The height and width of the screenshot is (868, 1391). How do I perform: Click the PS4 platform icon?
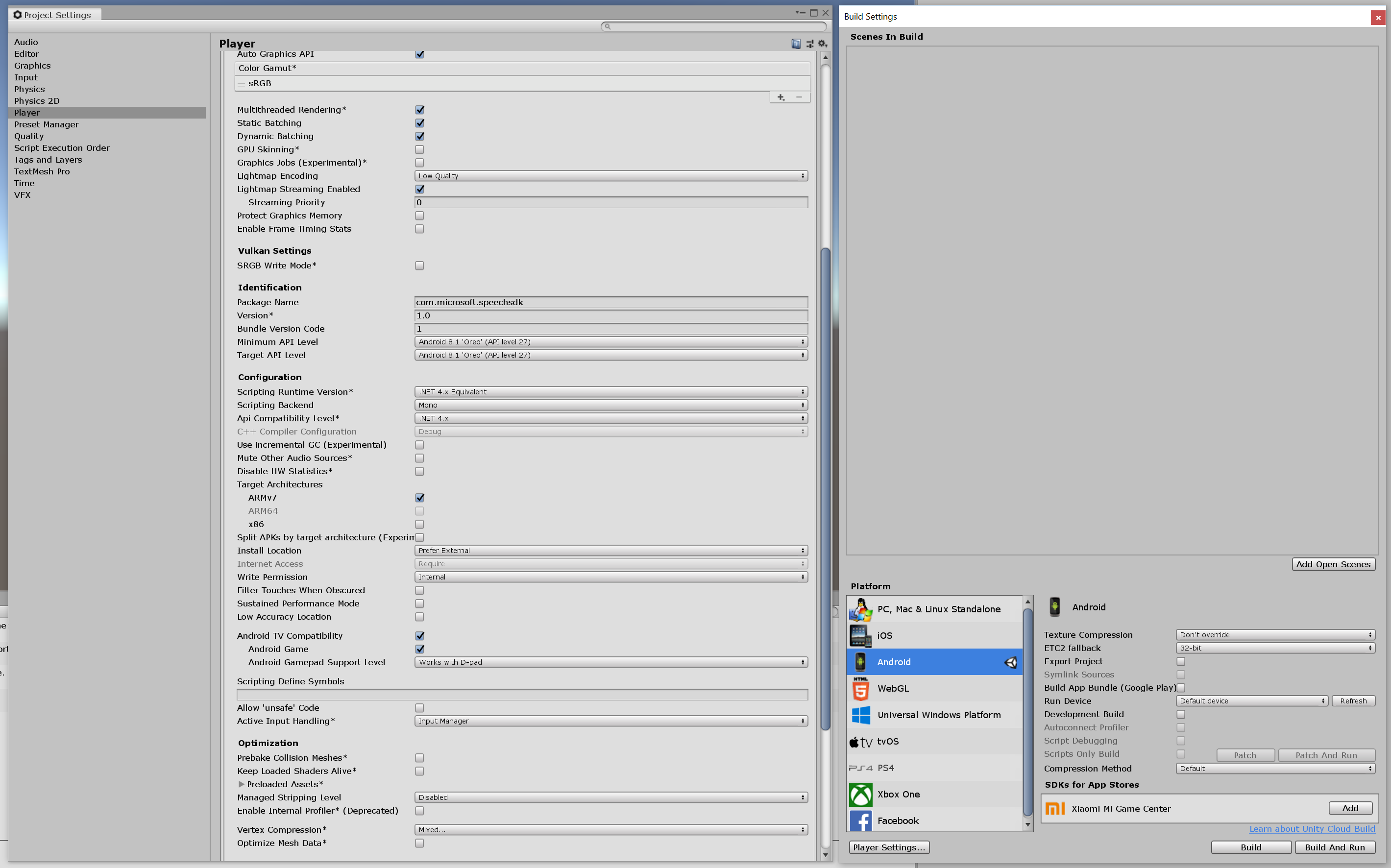(x=860, y=768)
